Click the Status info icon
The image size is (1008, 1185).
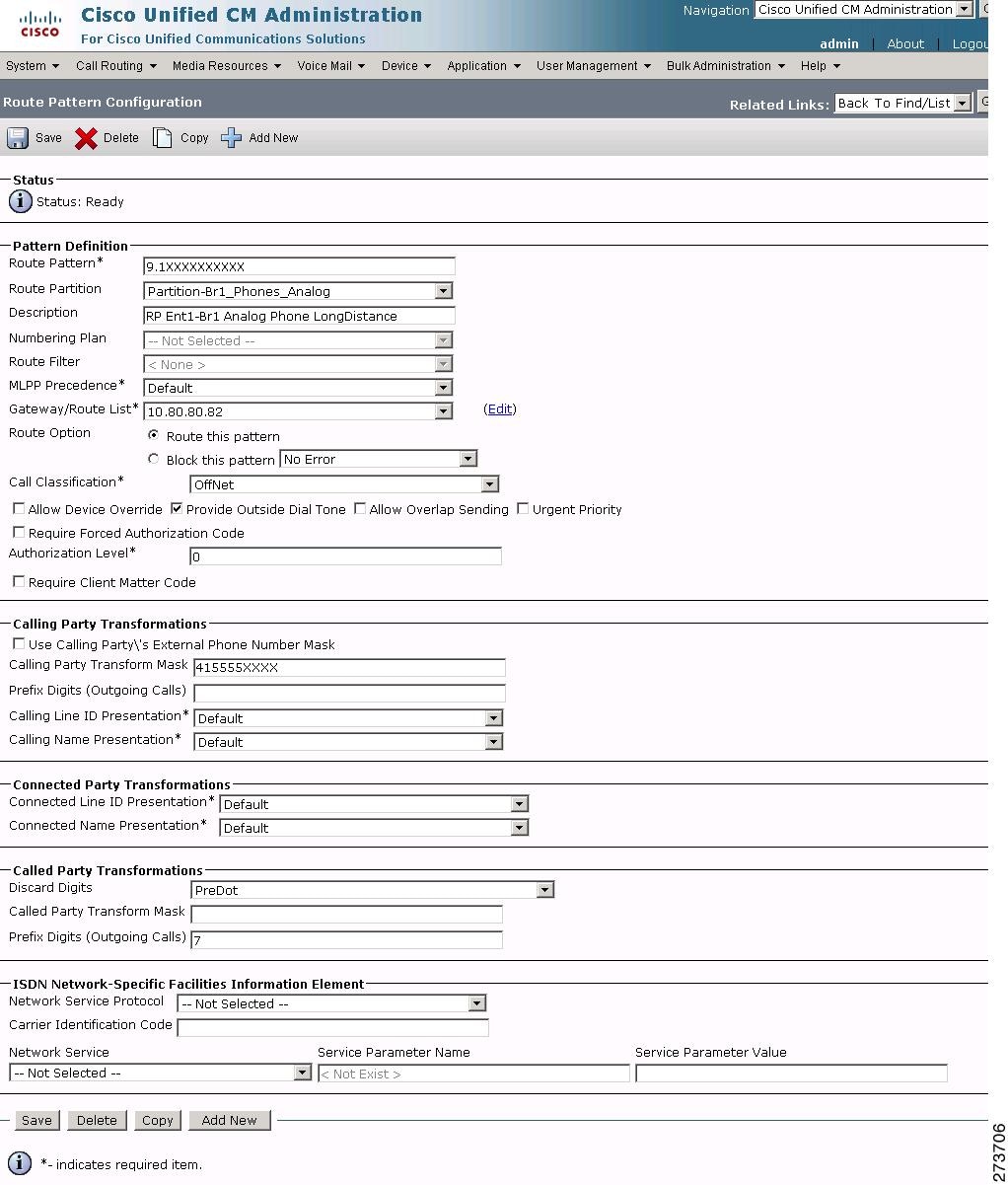tap(20, 201)
